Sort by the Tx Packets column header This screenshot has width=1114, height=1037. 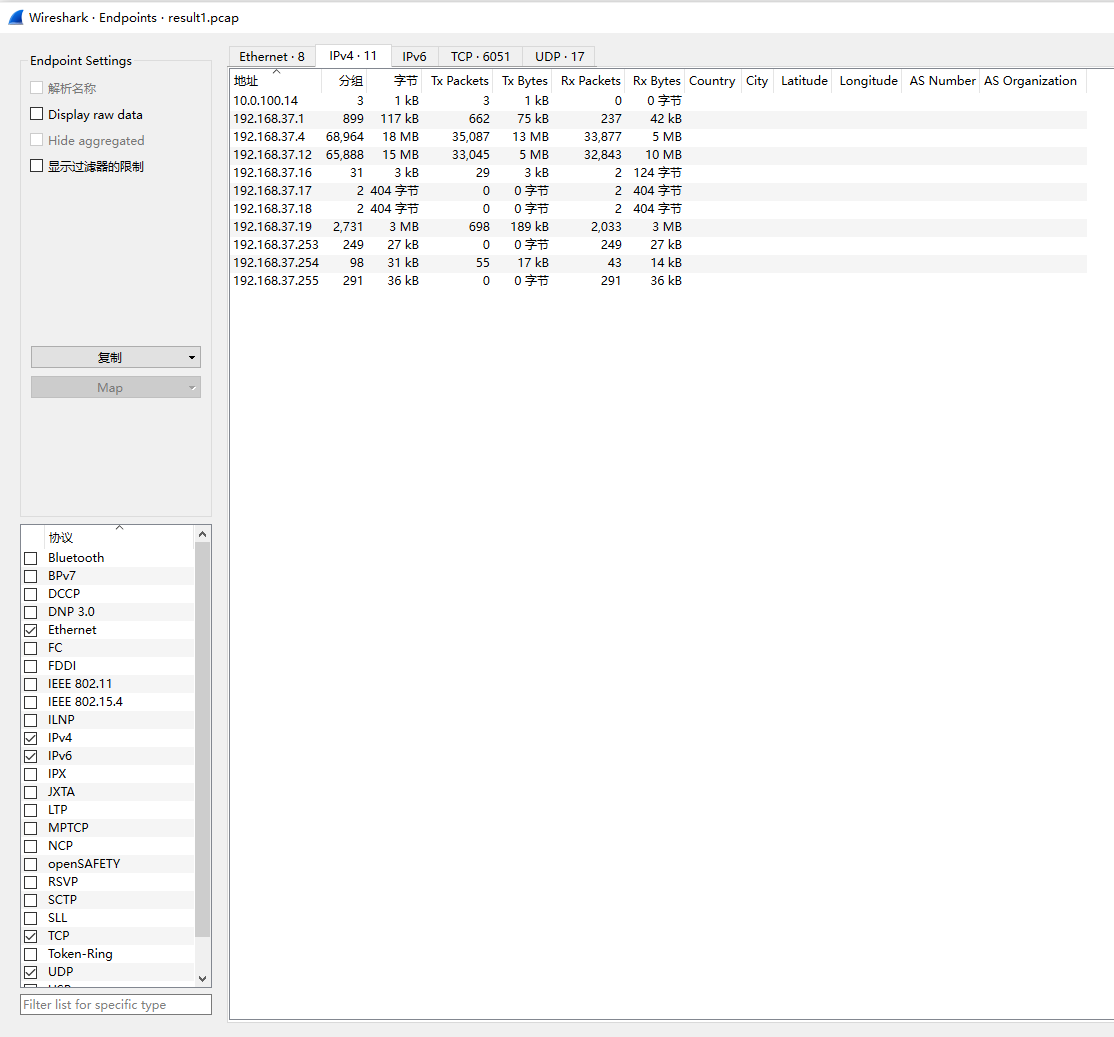point(460,81)
